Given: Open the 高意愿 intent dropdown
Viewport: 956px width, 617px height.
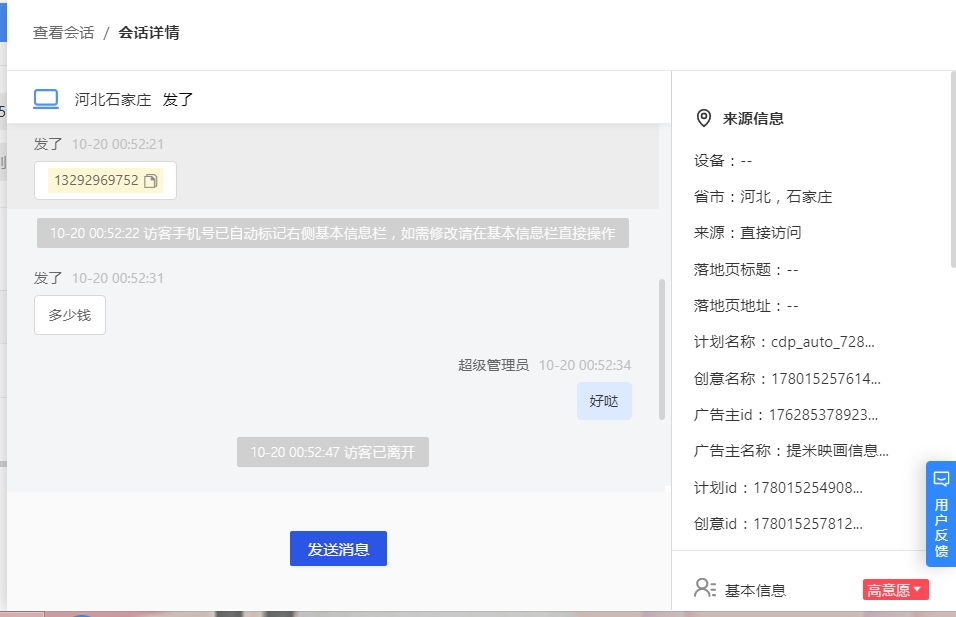Looking at the screenshot, I should [895, 590].
